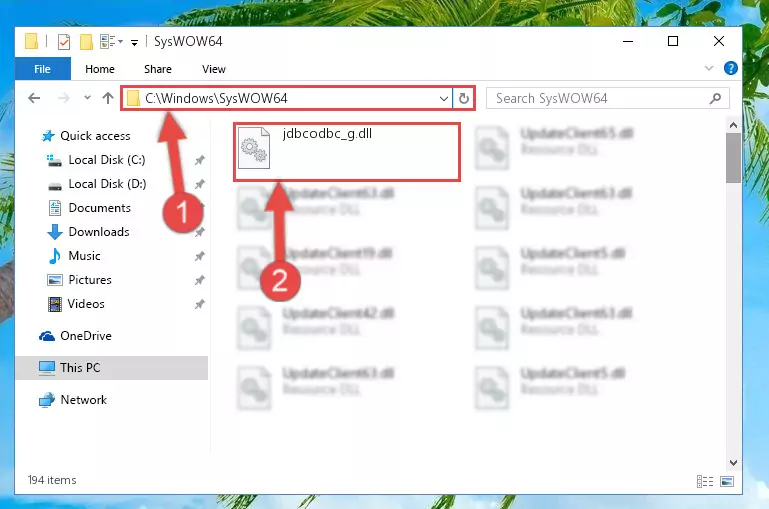Go forward with the Forward arrow
The height and width of the screenshot is (509, 769).
pos(64,98)
